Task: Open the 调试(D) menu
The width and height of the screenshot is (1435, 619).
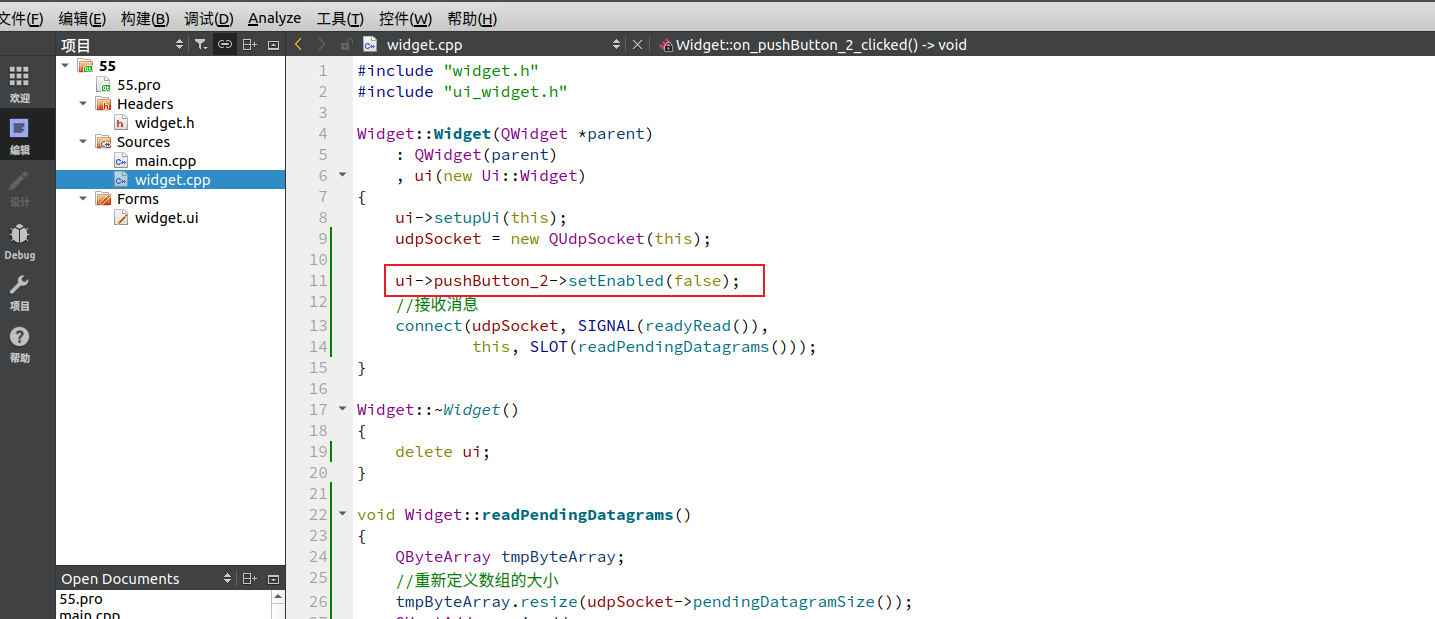Action: click(209, 18)
